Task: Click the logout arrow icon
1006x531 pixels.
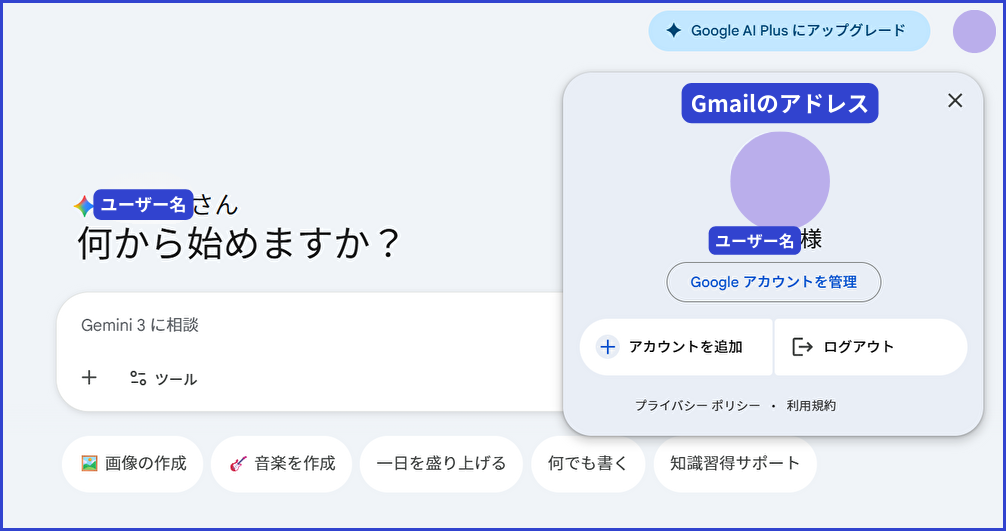Action: pyautogui.click(x=802, y=347)
